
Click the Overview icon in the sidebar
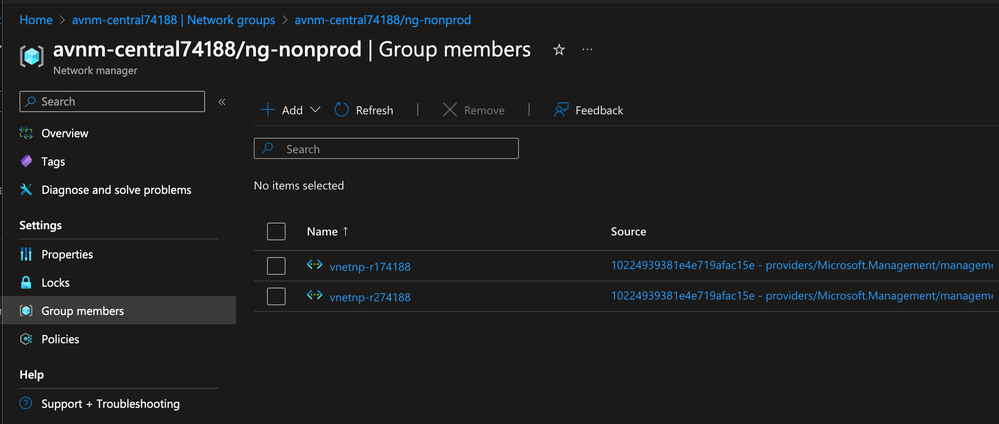click(26, 133)
